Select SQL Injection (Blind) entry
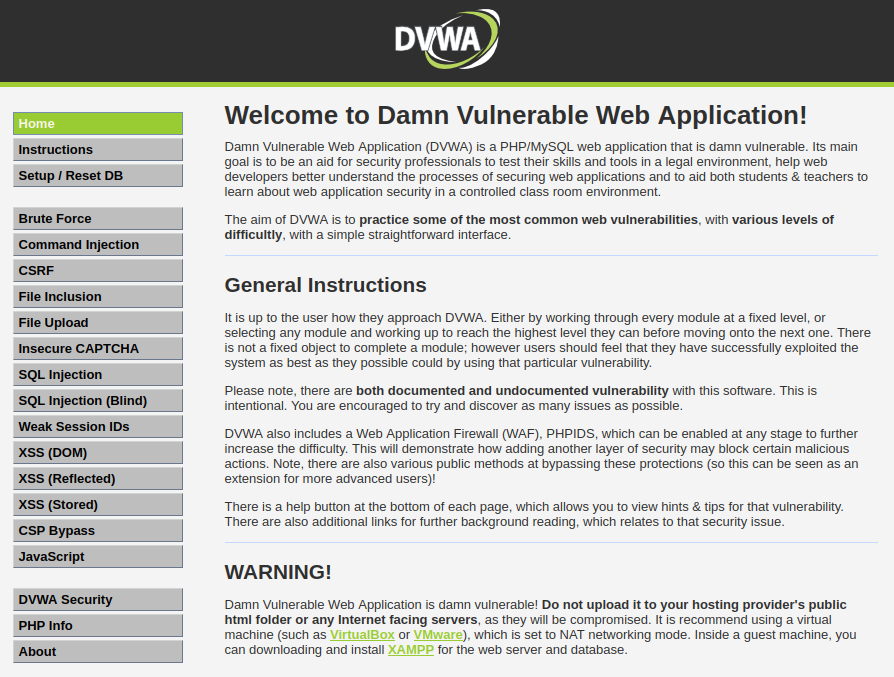 [98, 400]
